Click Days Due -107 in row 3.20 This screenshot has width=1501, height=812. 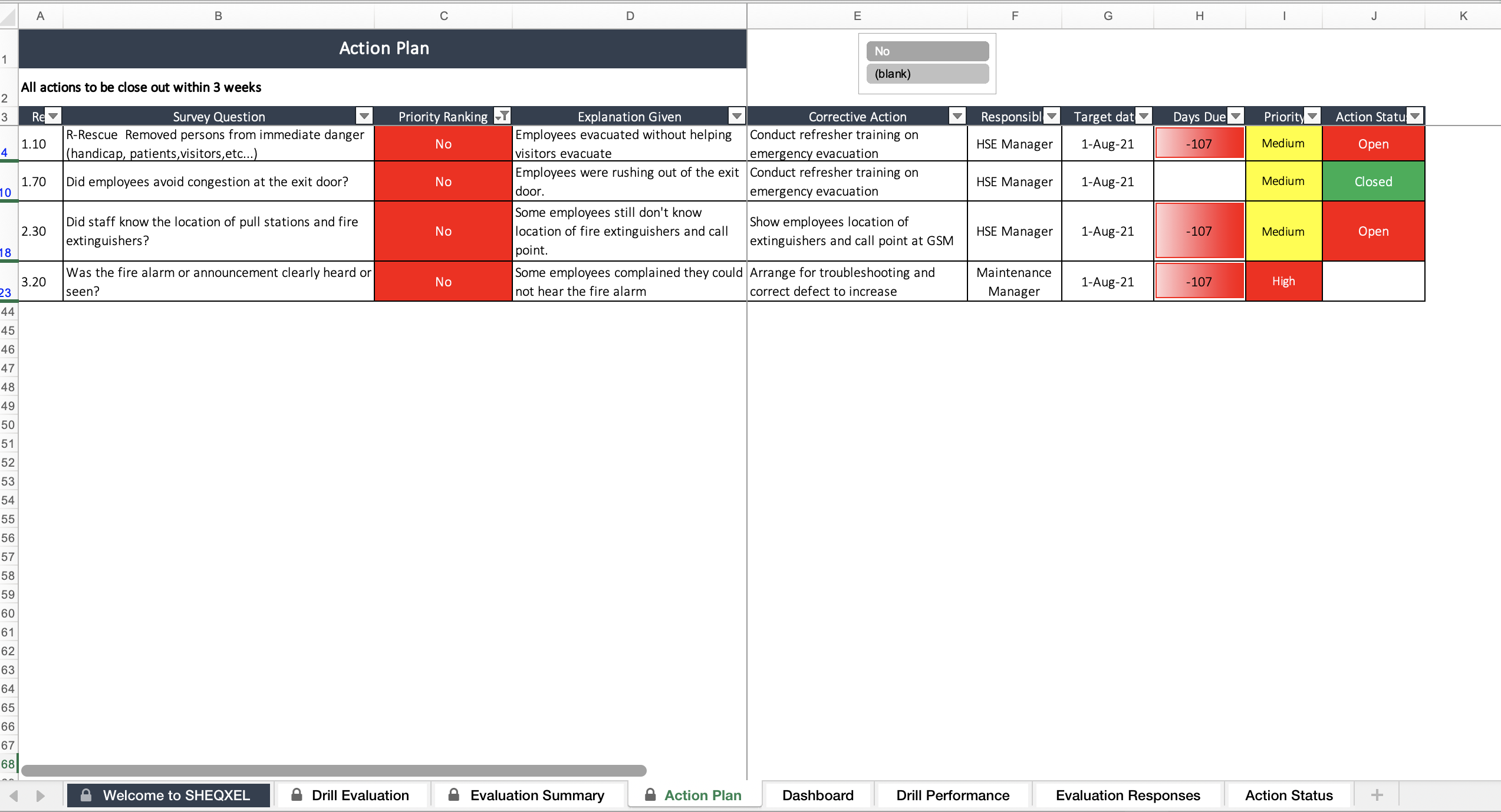pos(1199,282)
